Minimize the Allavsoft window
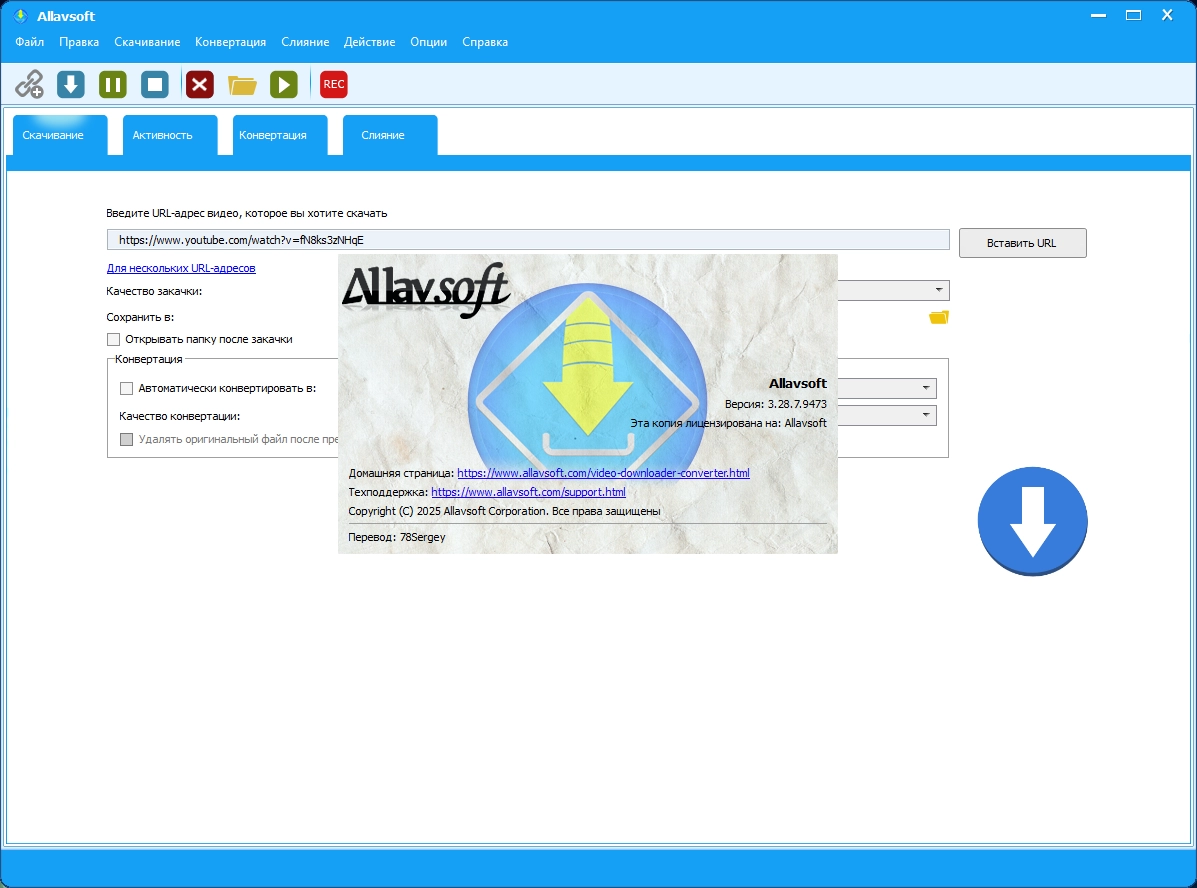 pyautogui.click(x=1099, y=15)
